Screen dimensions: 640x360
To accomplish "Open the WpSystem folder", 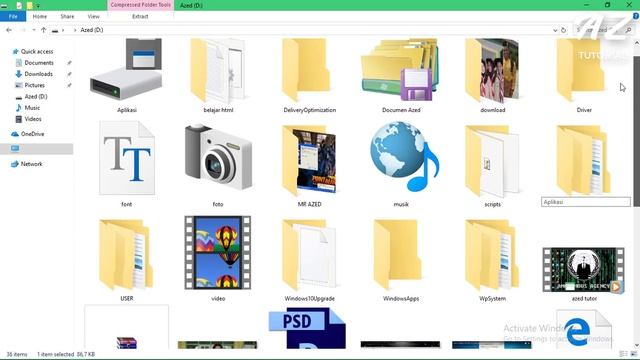I will [492, 255].
